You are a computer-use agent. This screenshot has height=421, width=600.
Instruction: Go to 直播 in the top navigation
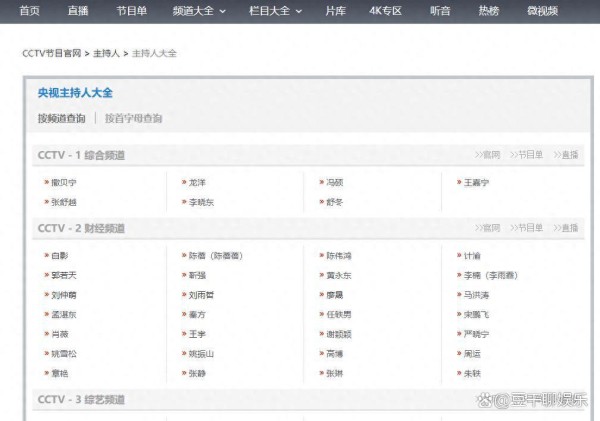coord(78,11)
